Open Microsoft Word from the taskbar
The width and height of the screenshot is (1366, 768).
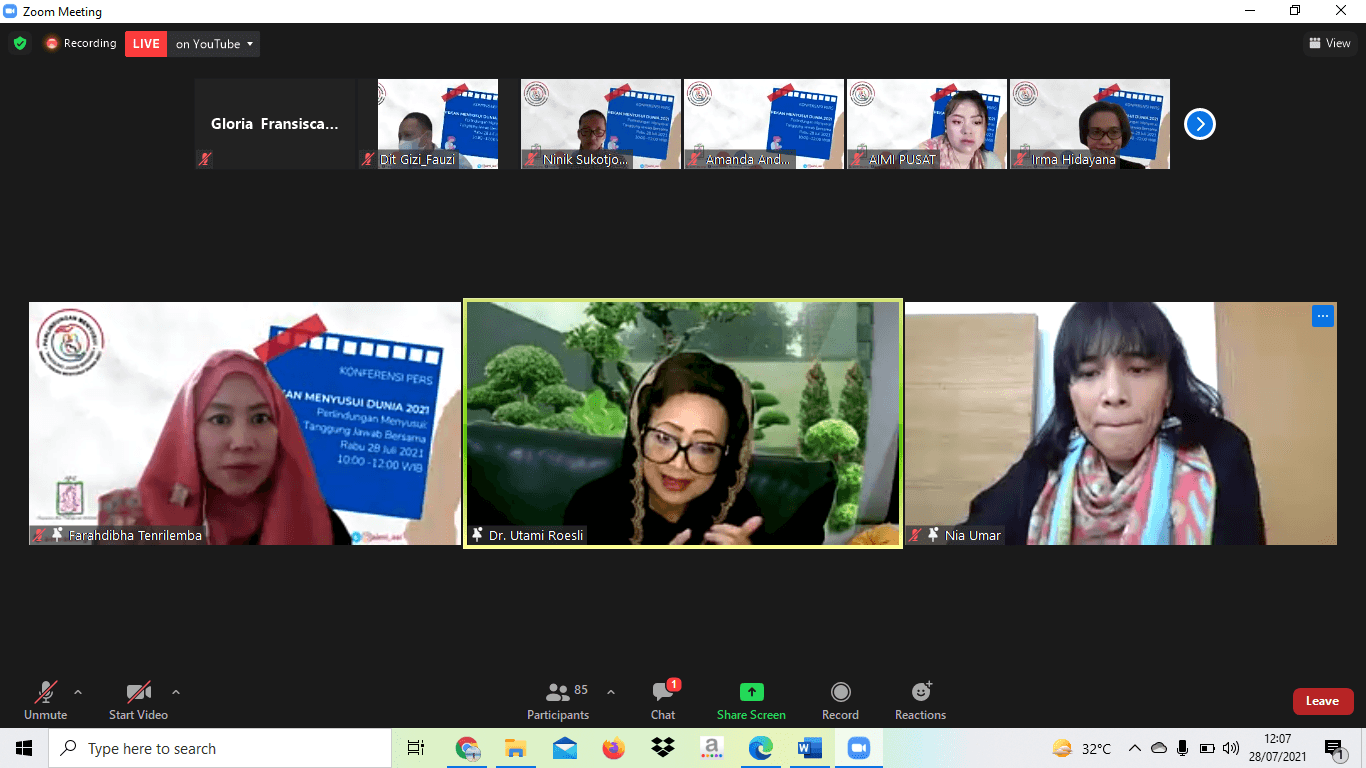point(809,748)
